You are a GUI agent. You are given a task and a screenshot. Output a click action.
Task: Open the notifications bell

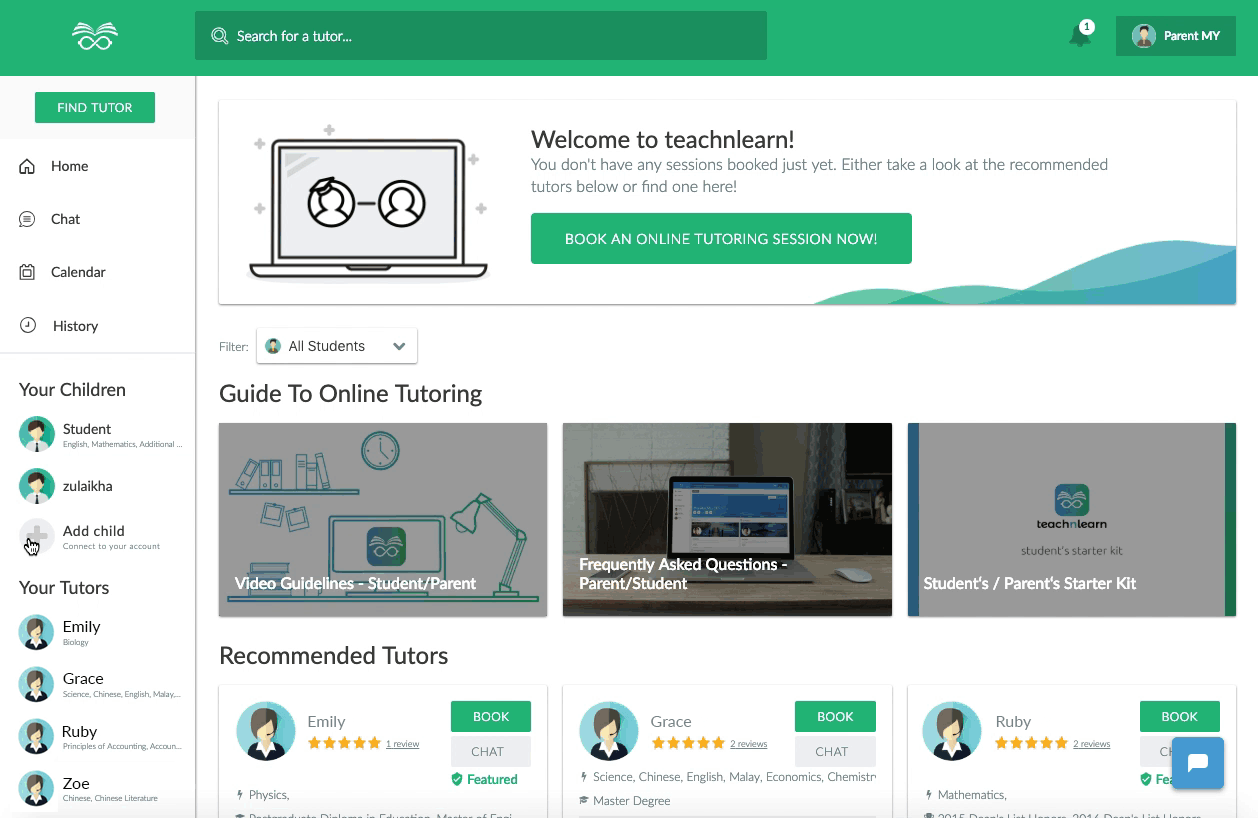click(x=1080, y=37)
